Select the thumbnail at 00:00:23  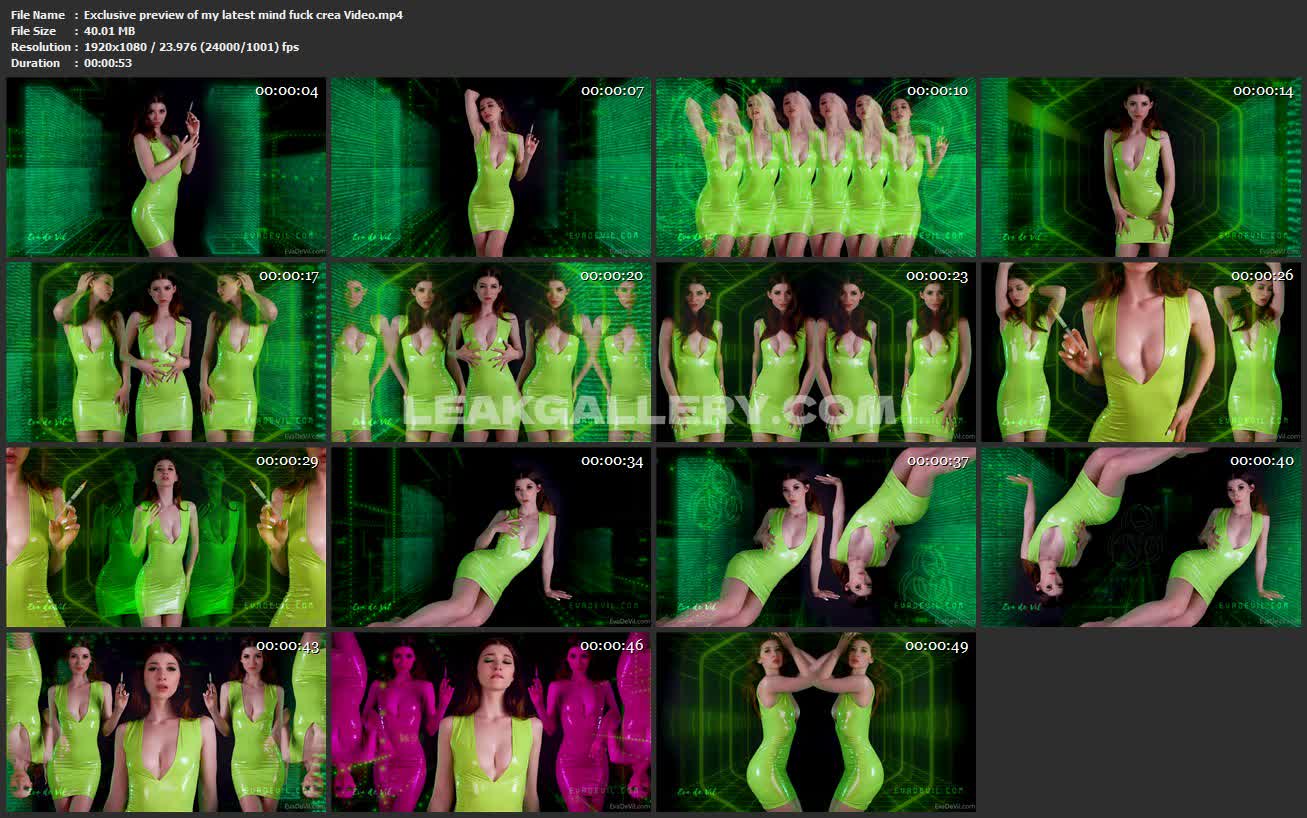click(816, 352)
